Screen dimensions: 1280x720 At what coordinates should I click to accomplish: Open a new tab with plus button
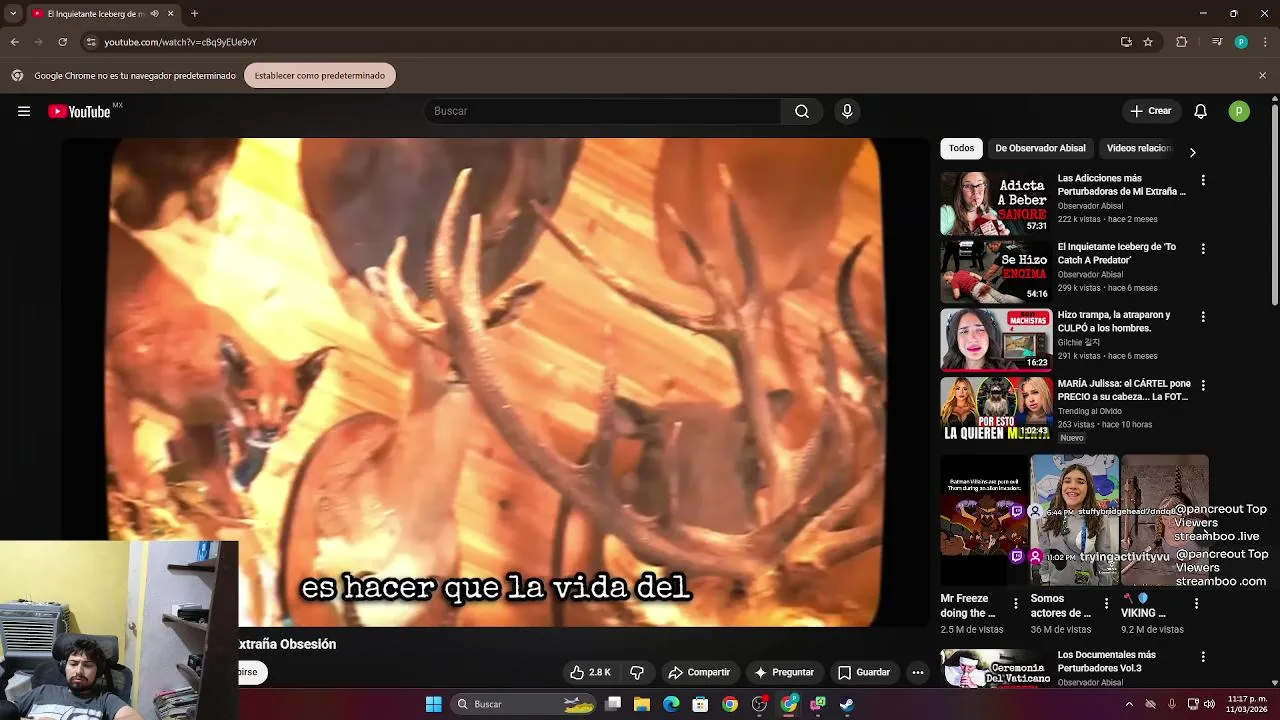coord(194,14)
